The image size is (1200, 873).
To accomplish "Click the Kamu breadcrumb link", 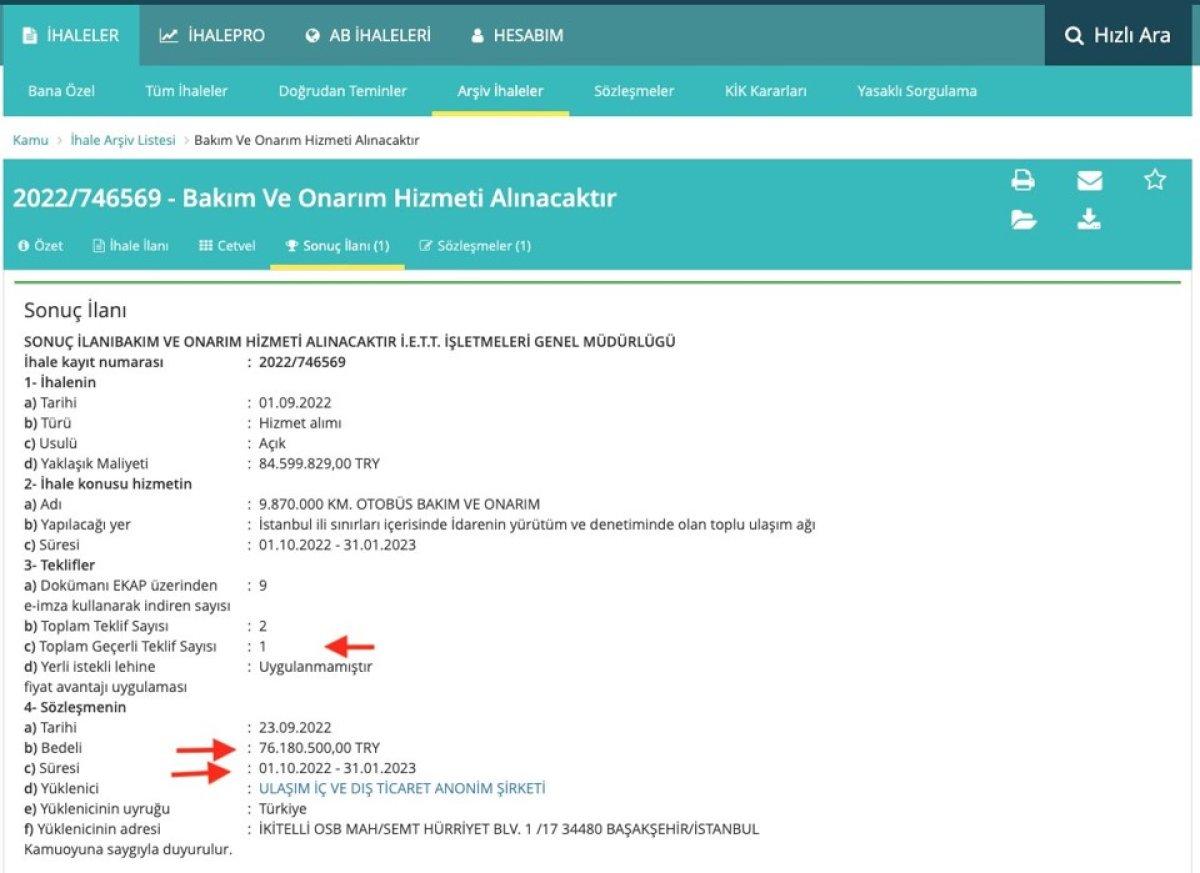I will 30,140.
